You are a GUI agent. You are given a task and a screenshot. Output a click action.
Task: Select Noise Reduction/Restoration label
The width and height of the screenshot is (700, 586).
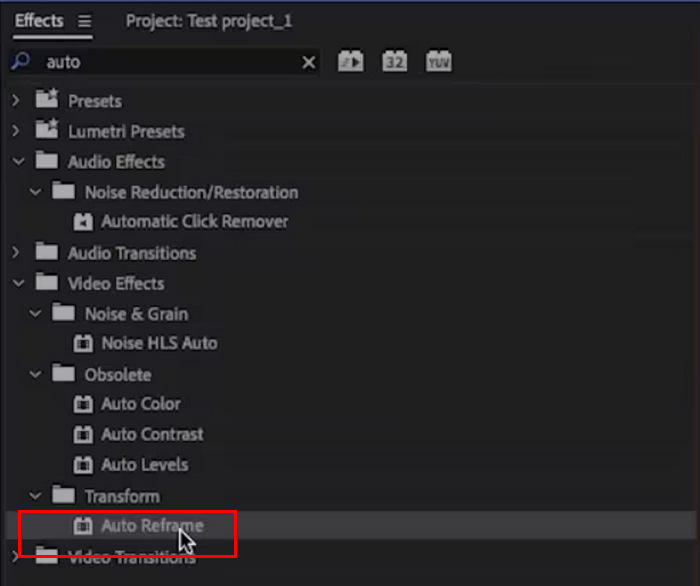[192, 192]
